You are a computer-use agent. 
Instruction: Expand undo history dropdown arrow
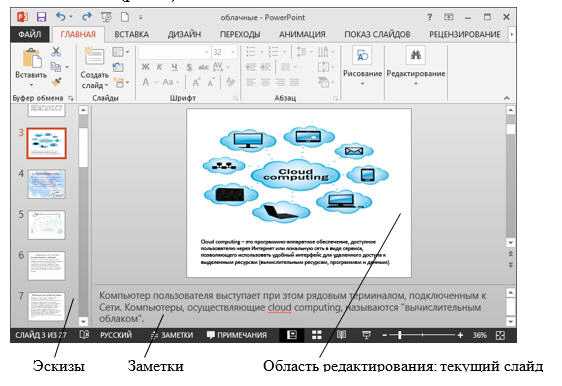point(71,16)
